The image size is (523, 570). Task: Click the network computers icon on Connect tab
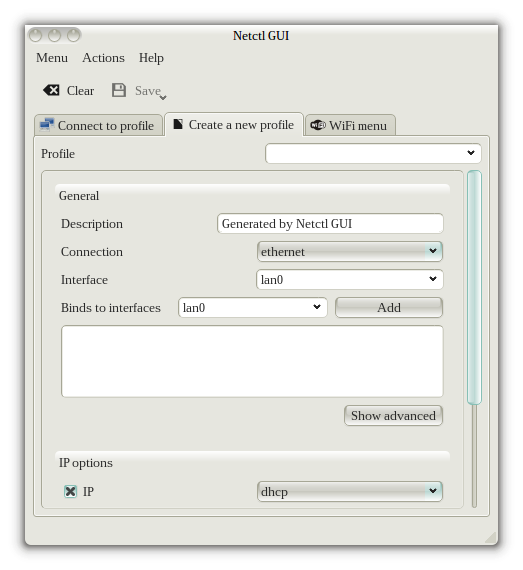[47, 125]
